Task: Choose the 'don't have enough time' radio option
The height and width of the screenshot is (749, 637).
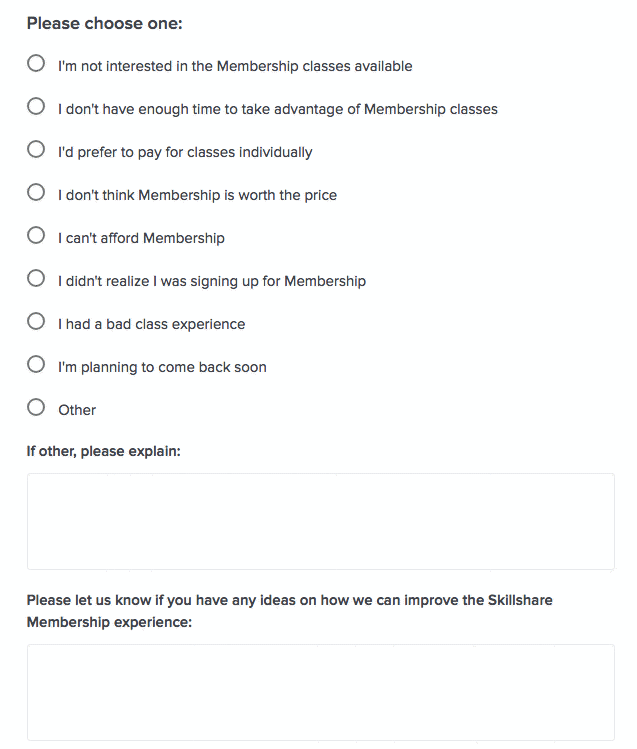Action: [x=36, y=107]
